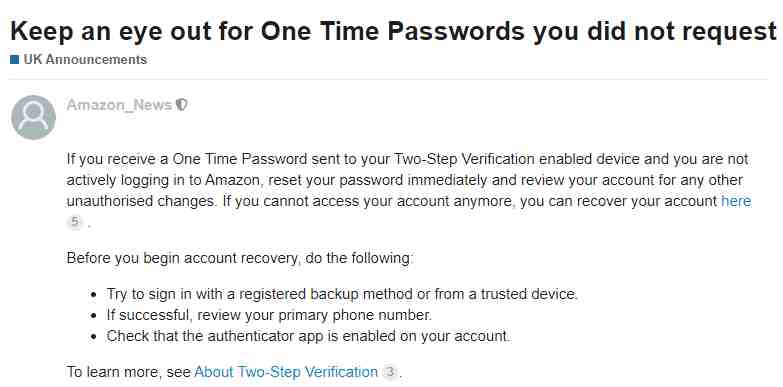
Task: Click the blue square category badge icon
Action: [x=14, y=60]
